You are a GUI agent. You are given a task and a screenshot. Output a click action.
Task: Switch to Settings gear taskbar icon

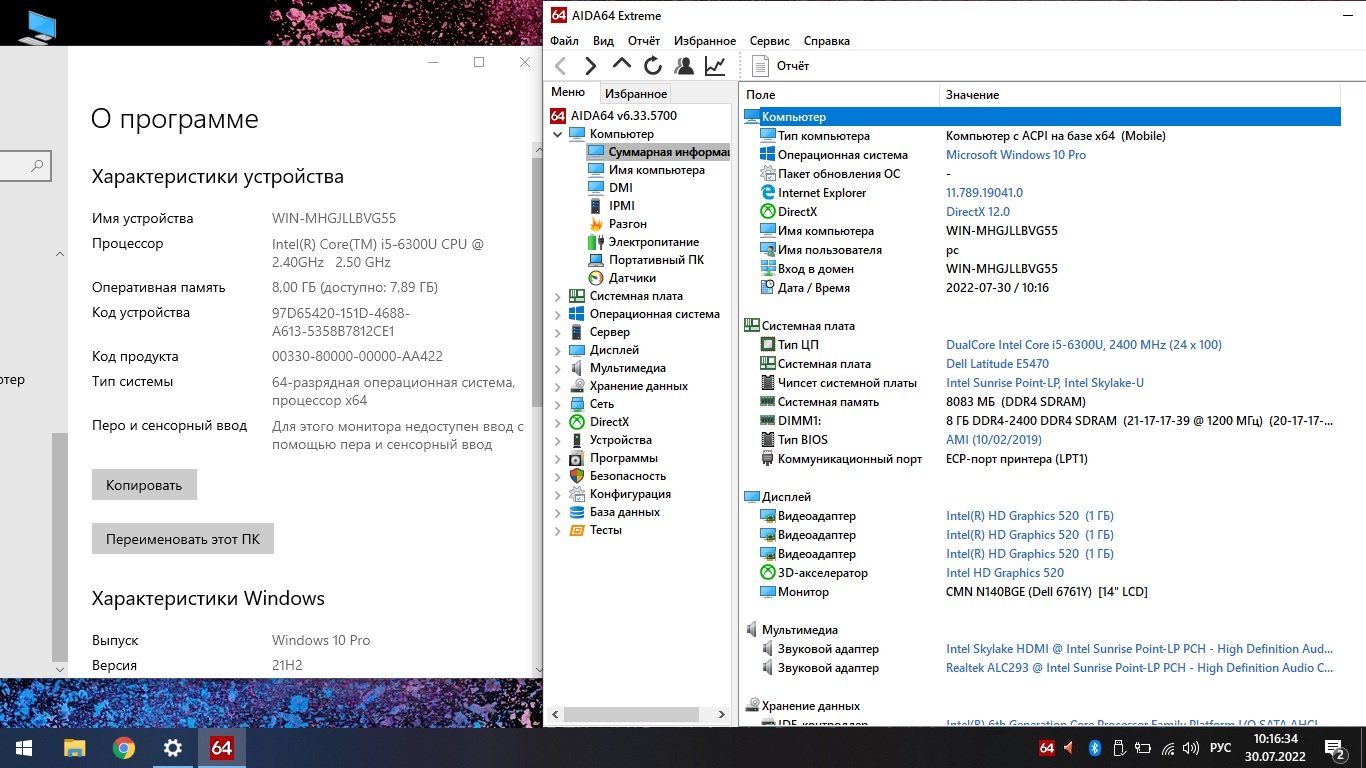coord(173,748)
